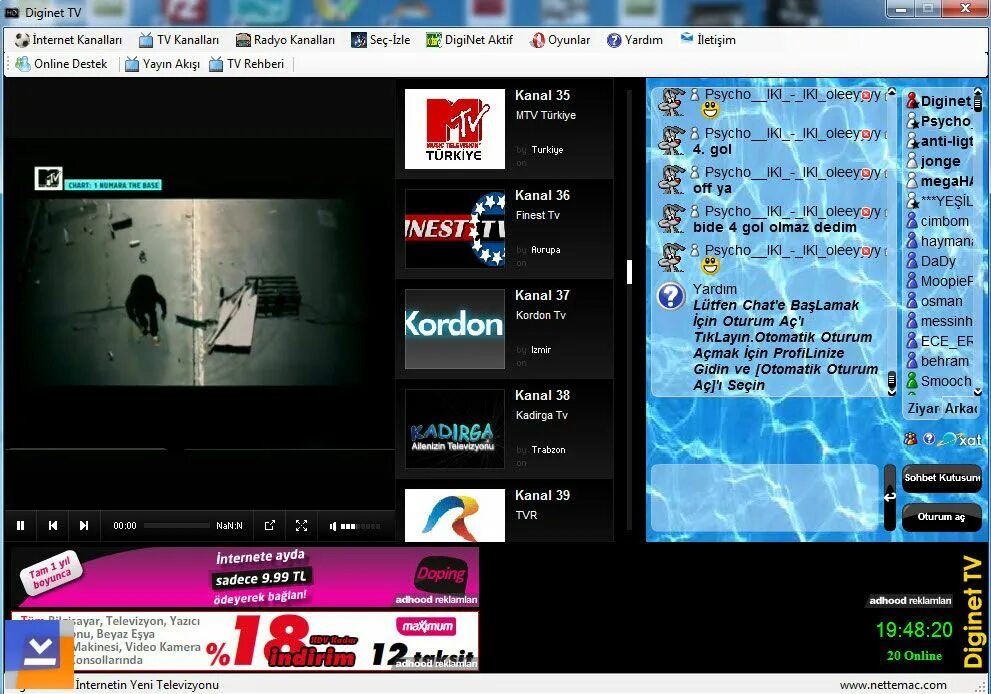This screenshot has width=991, height=694.
Task: Click the Oturum aç button
Action: (x=942, y=518)
